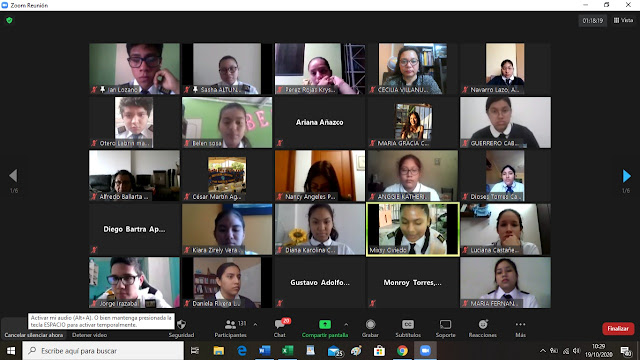Open the Más options menu
The width and height of the screenshot is (640, 360).
520,329
